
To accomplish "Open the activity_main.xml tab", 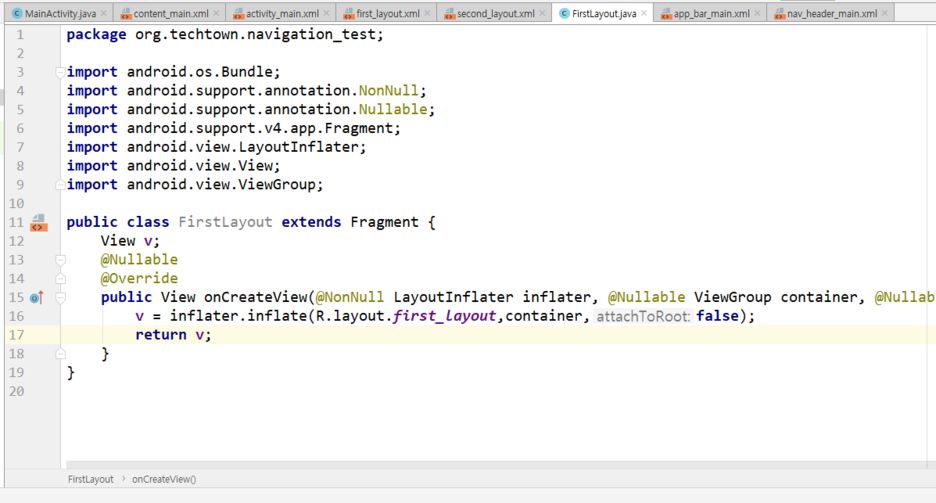I will pos(282,13).
